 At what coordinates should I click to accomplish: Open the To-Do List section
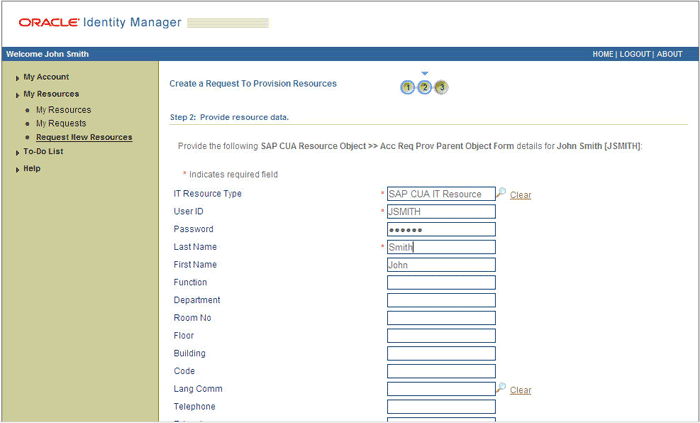43,151
